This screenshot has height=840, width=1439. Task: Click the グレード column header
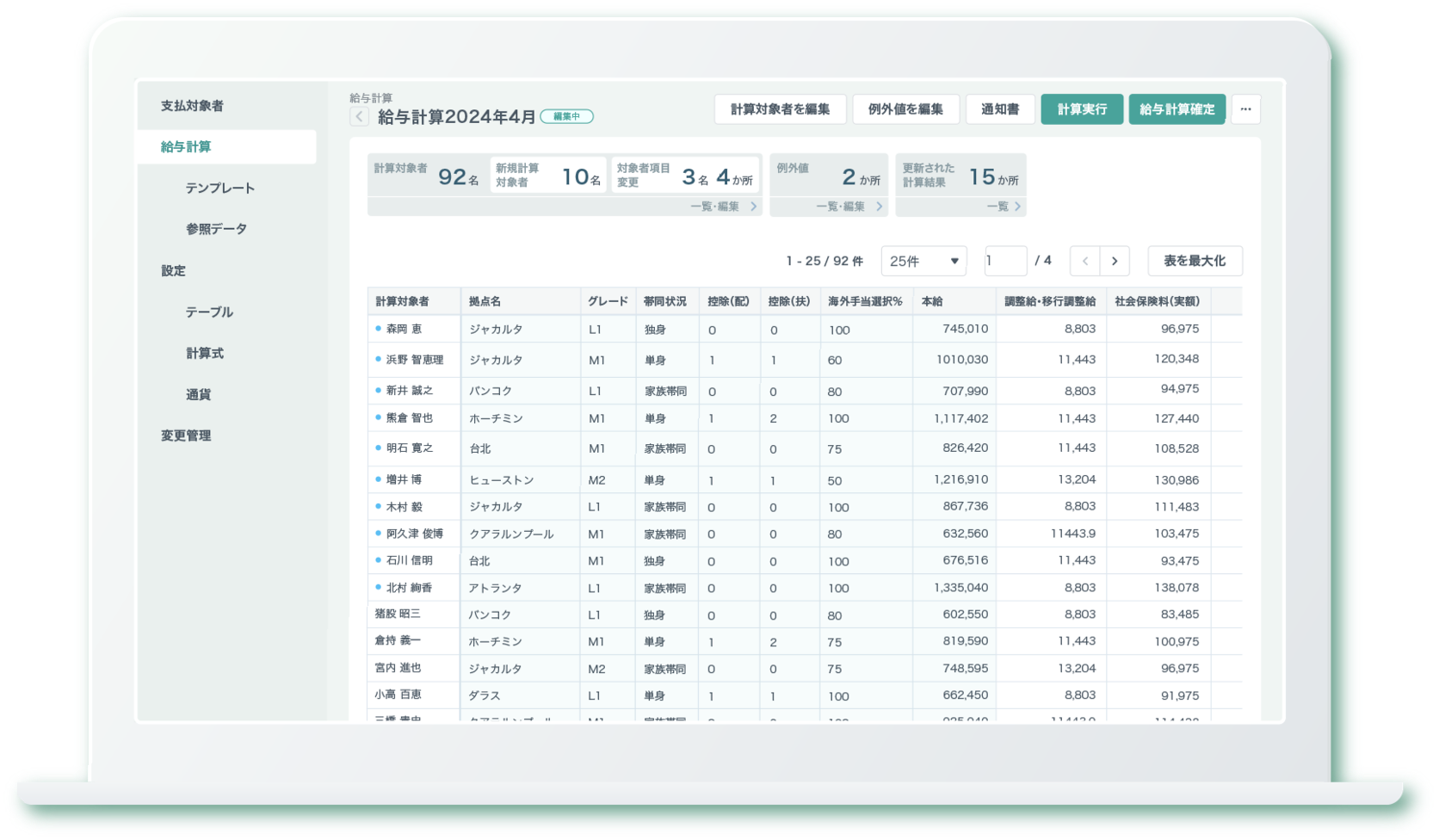(608, 301)
